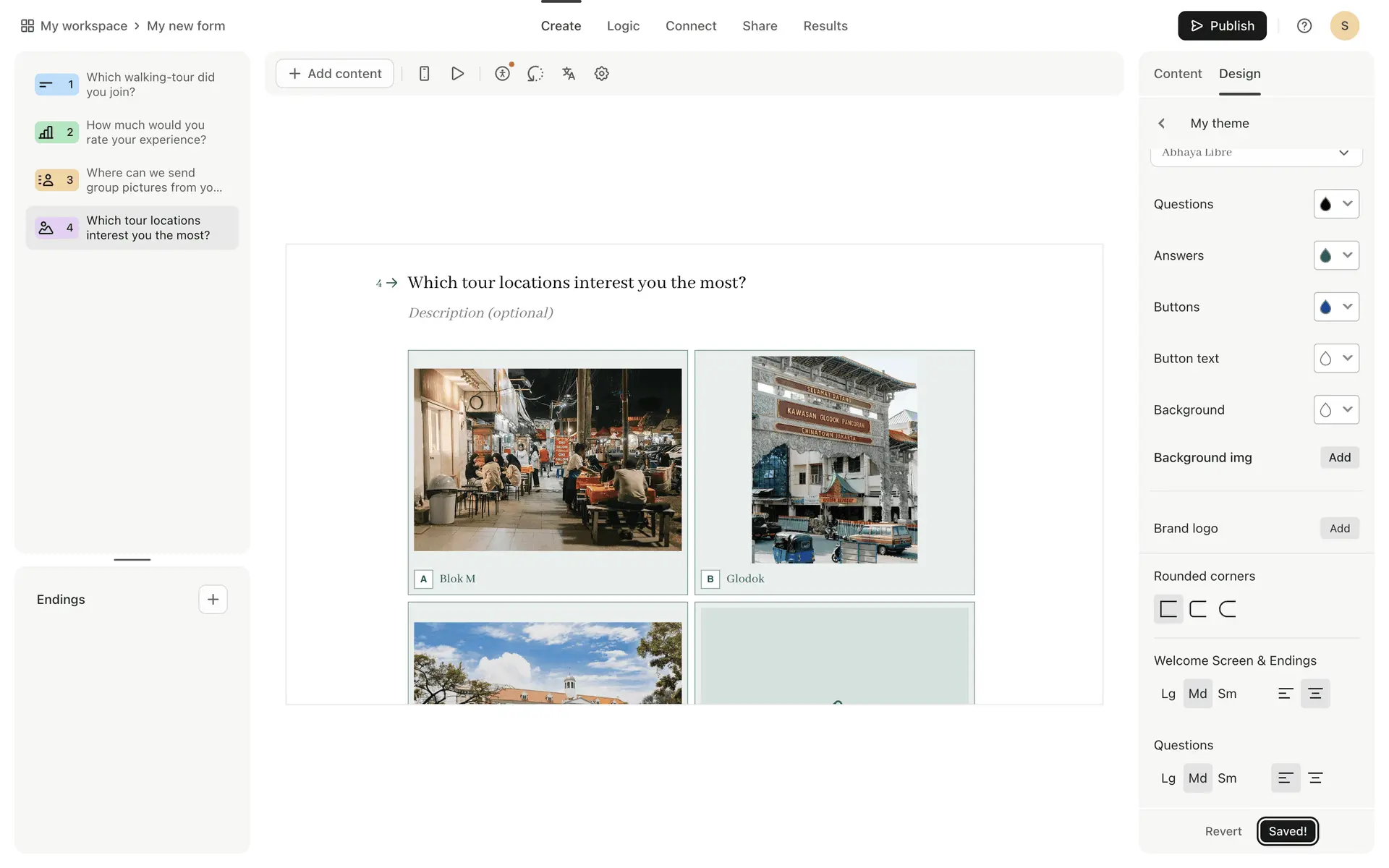Switch to the Content tab

[x=1177, y=74]
